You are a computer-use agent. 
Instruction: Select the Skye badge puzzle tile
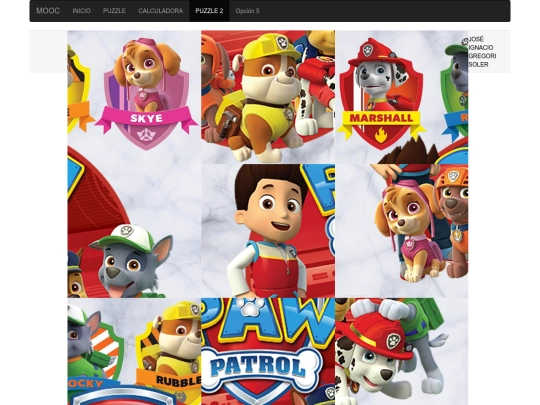(x=134, y=97)
